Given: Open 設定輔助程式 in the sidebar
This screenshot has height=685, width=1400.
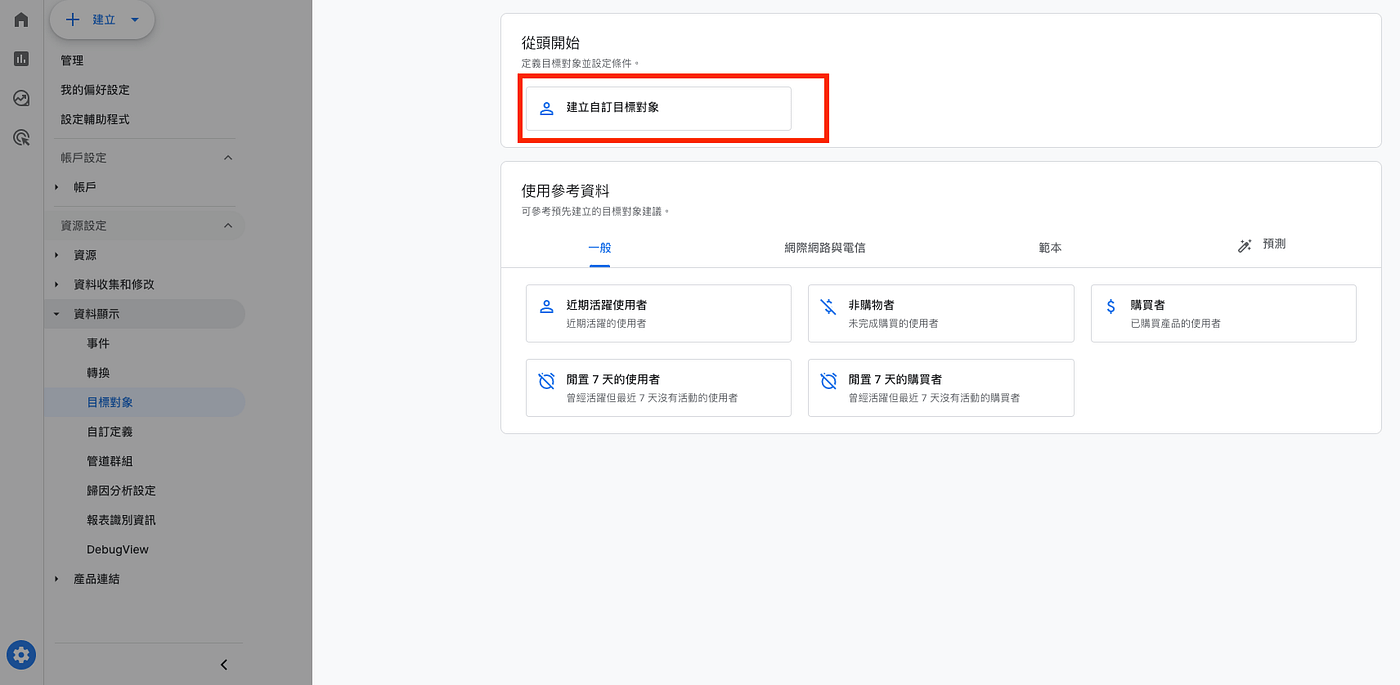Looking at the screenshot, I should (x=95, y=120).
